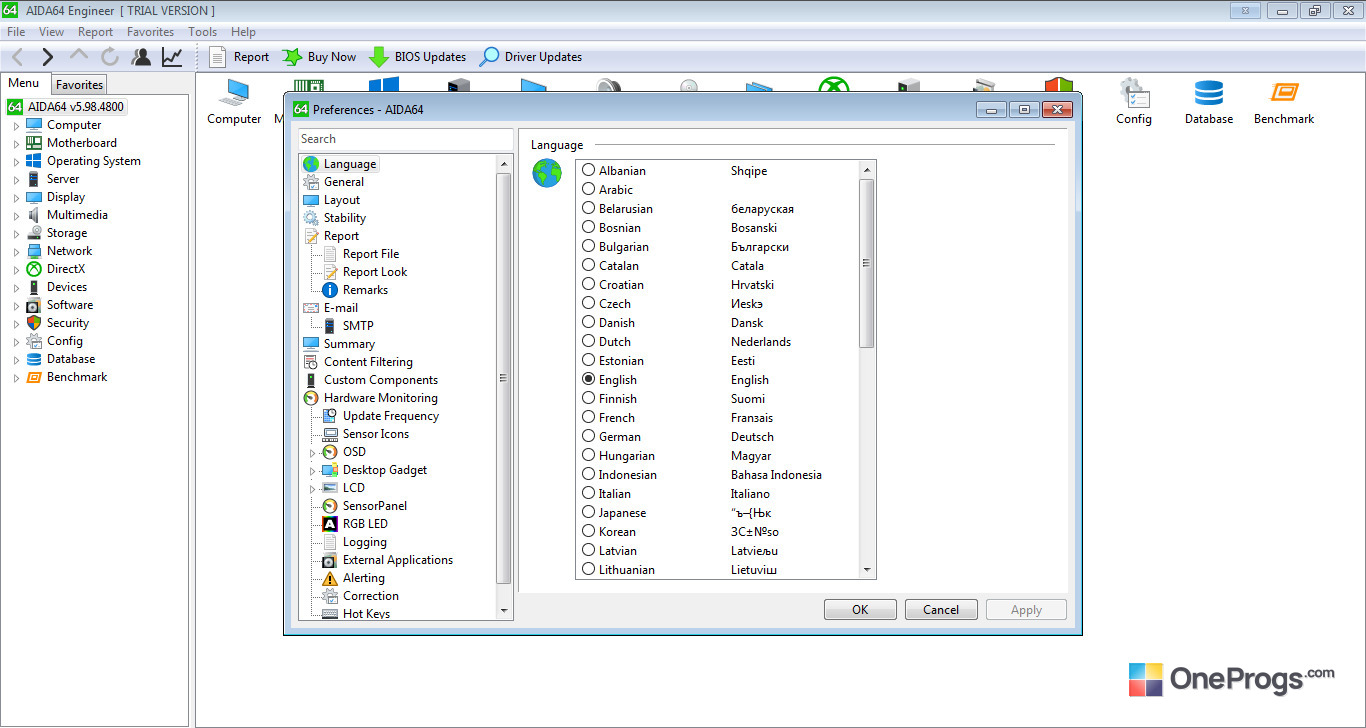Select the SensorPanel icon in Preferences
This screenshot has width=1366, height=728.
(x=330, y=506)
